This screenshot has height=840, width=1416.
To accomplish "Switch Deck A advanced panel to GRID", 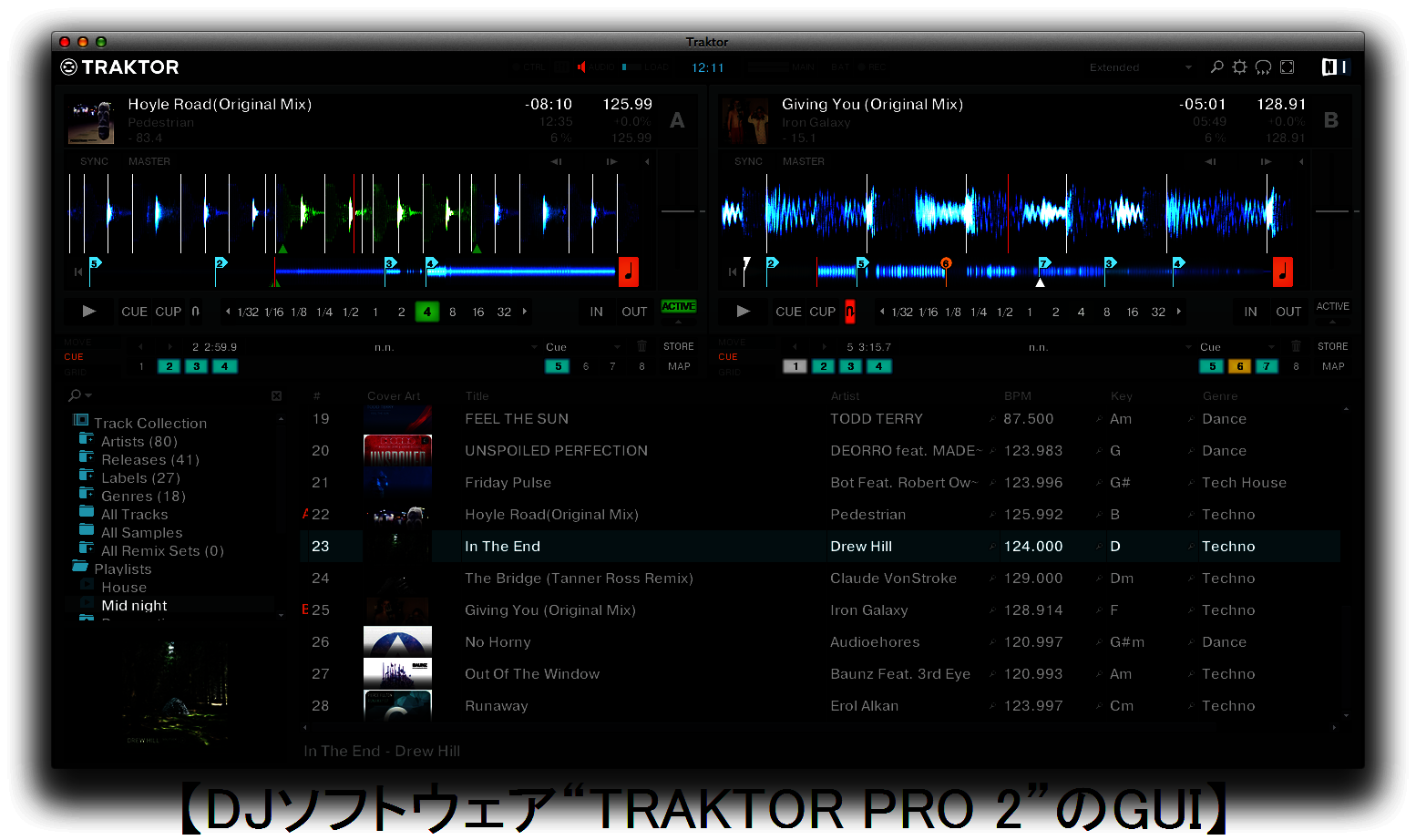I will coord(76,372).
